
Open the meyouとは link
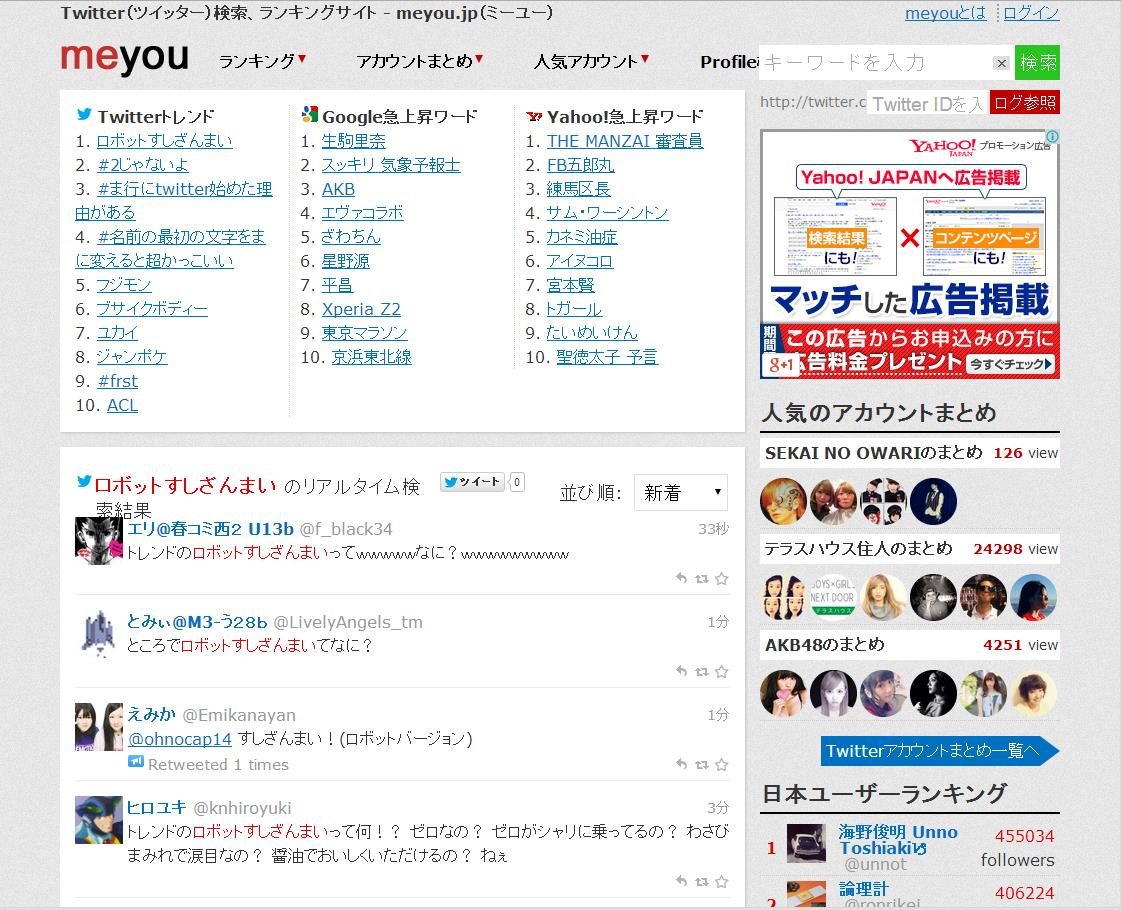point(945,13)
